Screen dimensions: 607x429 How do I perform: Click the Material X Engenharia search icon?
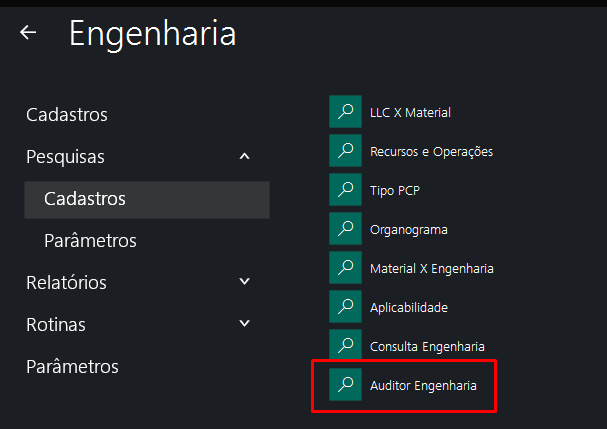pyautogui.click(x=344, y=268)
